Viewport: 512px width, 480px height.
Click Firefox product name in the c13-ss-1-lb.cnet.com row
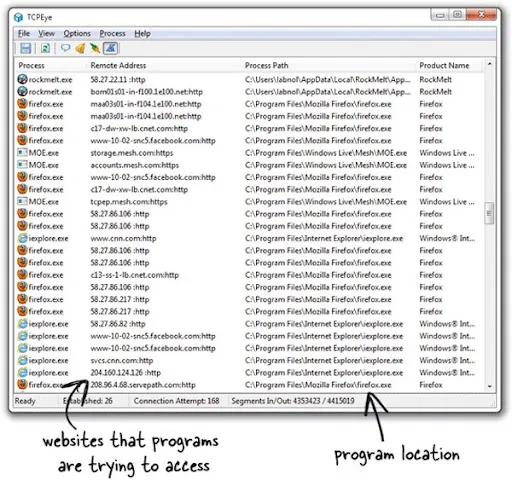click(x=431, y=275)
